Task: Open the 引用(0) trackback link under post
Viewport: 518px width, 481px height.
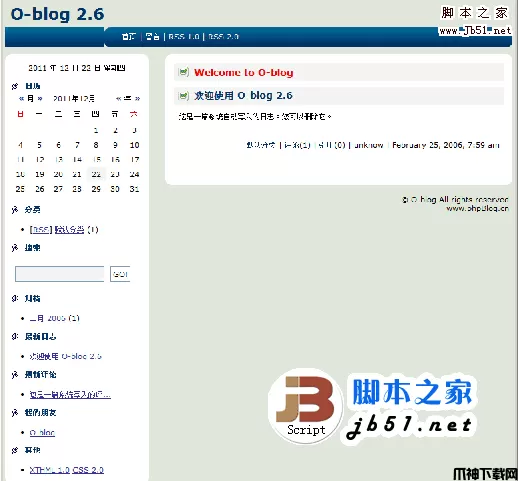Action: [332, 145]
